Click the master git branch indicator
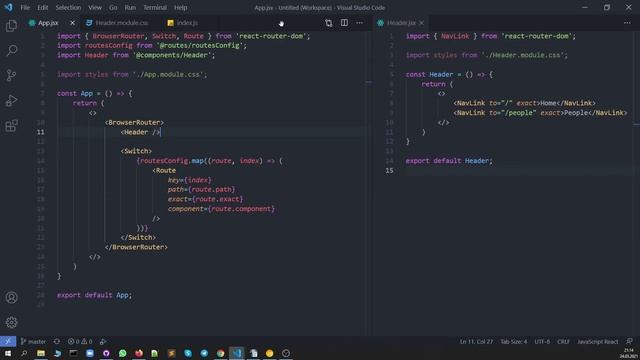This screenshot has height=360, width=640. tap(33, 341)
